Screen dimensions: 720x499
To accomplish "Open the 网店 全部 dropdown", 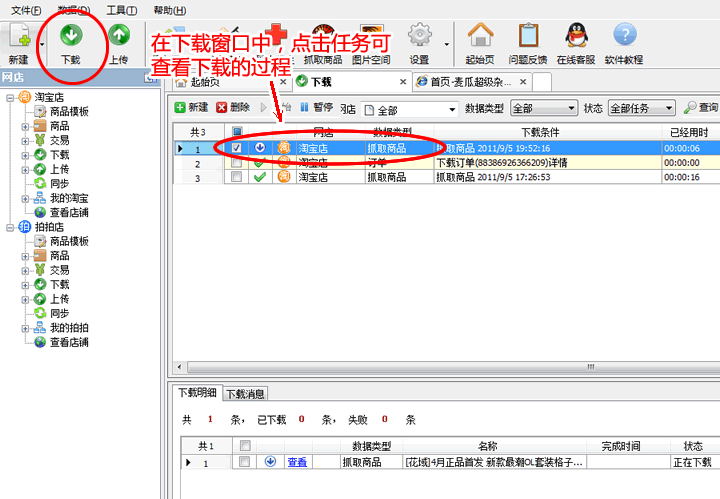I will tap(410, 110).
